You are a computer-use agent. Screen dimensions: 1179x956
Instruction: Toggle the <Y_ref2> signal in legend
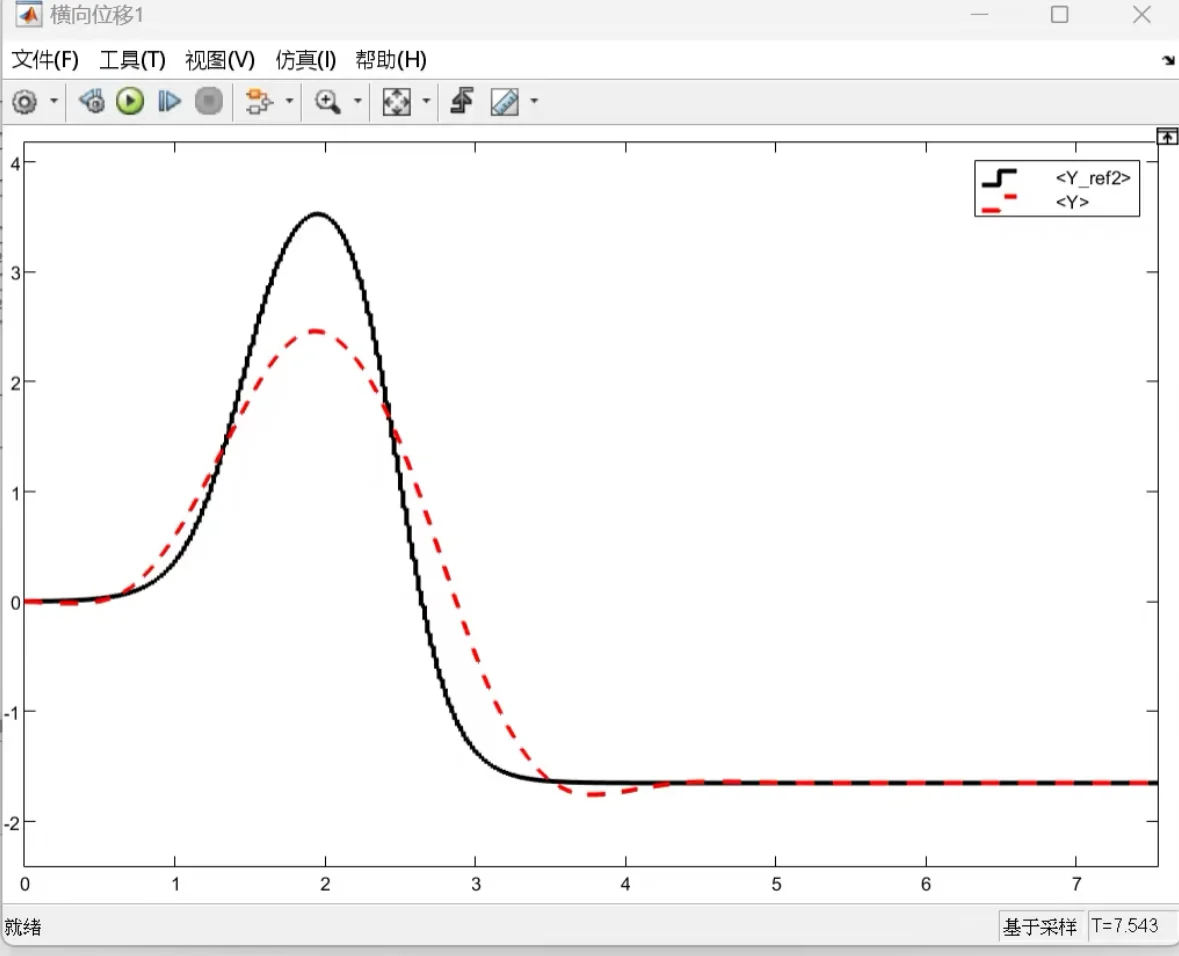pos(1093,178)
